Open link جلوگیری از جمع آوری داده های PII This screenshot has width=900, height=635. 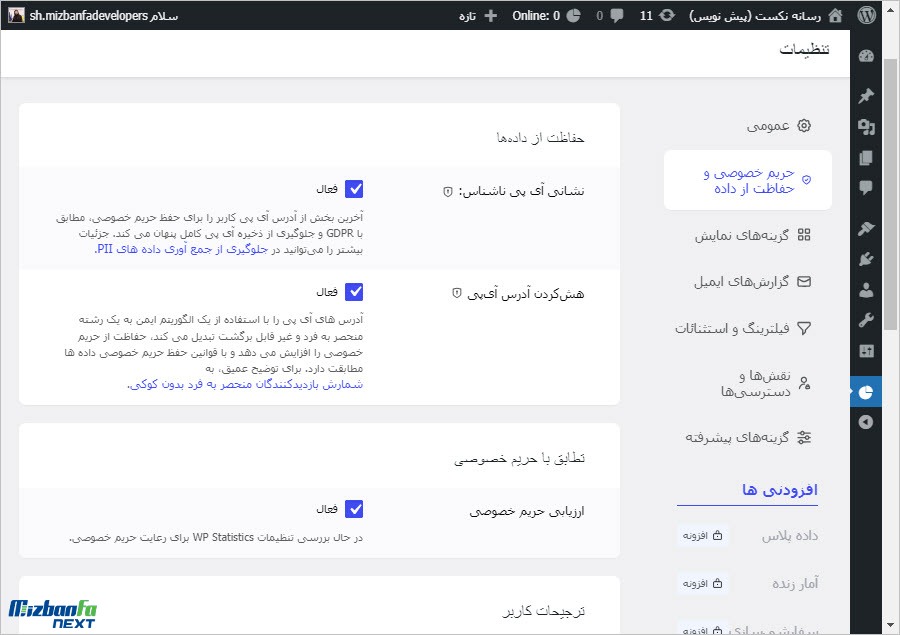[181, 249]
